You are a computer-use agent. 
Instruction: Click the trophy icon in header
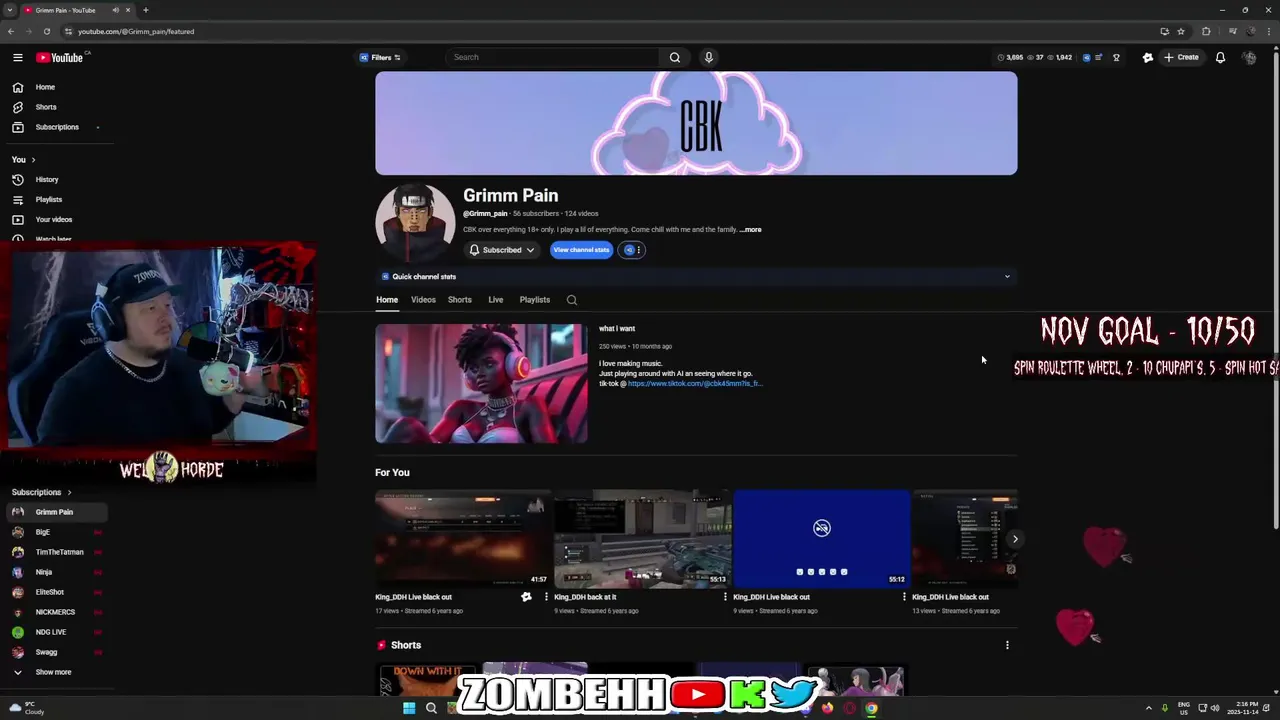(1116, 57)
